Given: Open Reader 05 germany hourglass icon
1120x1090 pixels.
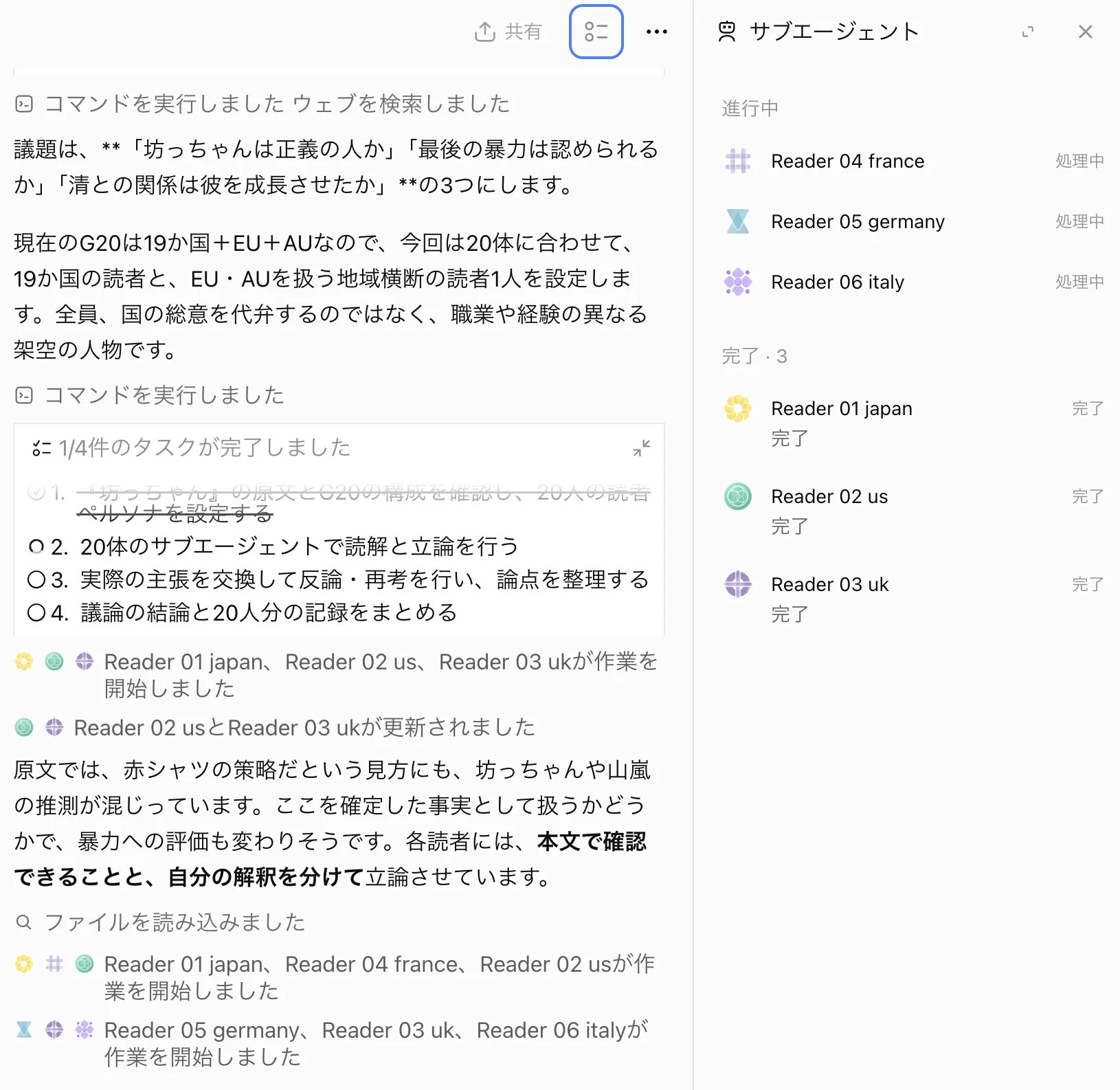Looking at the screenshot, I should 738,221.
